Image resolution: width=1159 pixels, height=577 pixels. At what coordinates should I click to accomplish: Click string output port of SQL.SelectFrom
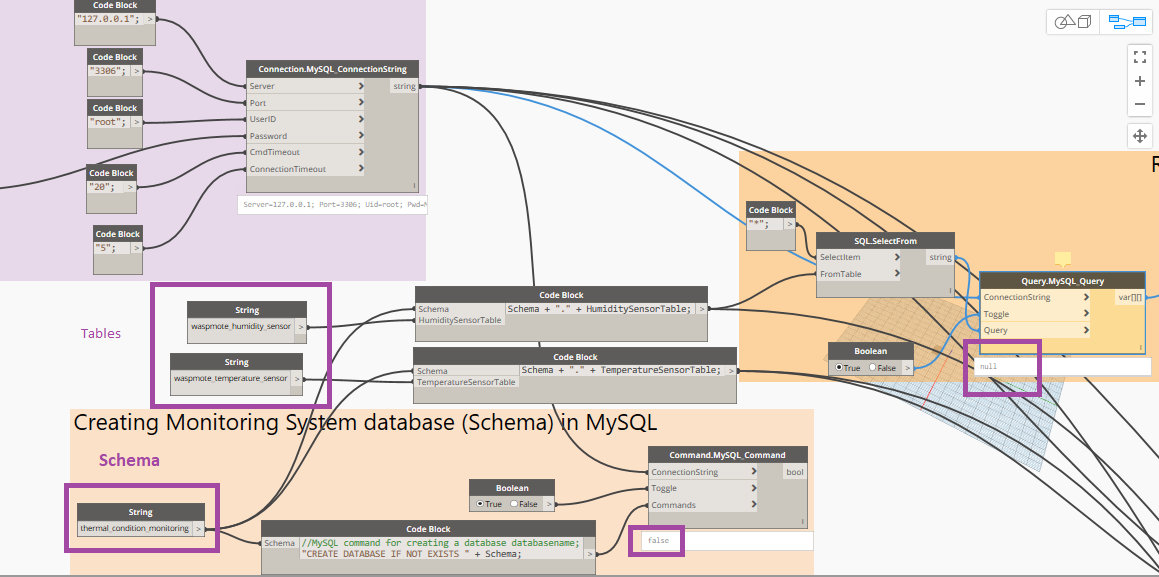point(940,257)
